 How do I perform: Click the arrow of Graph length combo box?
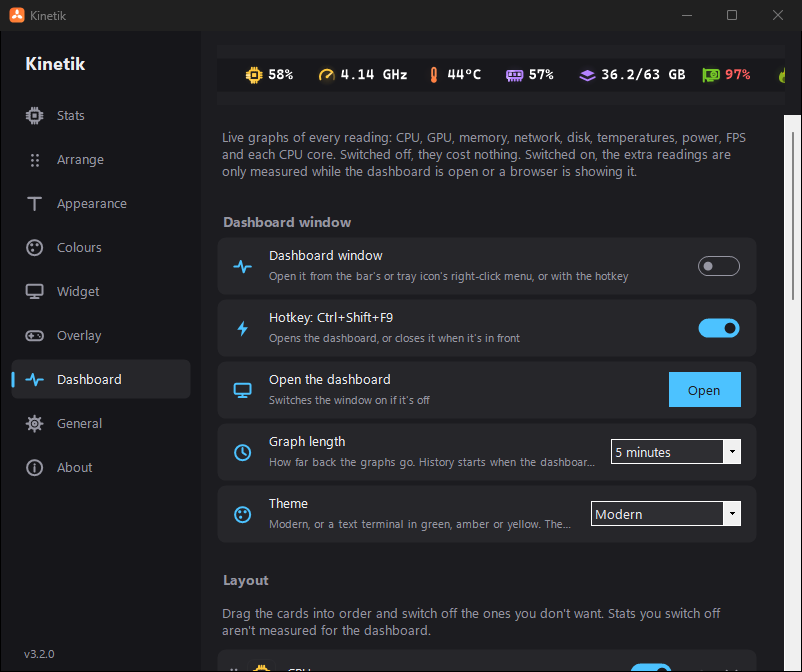(x=732, y=452)
